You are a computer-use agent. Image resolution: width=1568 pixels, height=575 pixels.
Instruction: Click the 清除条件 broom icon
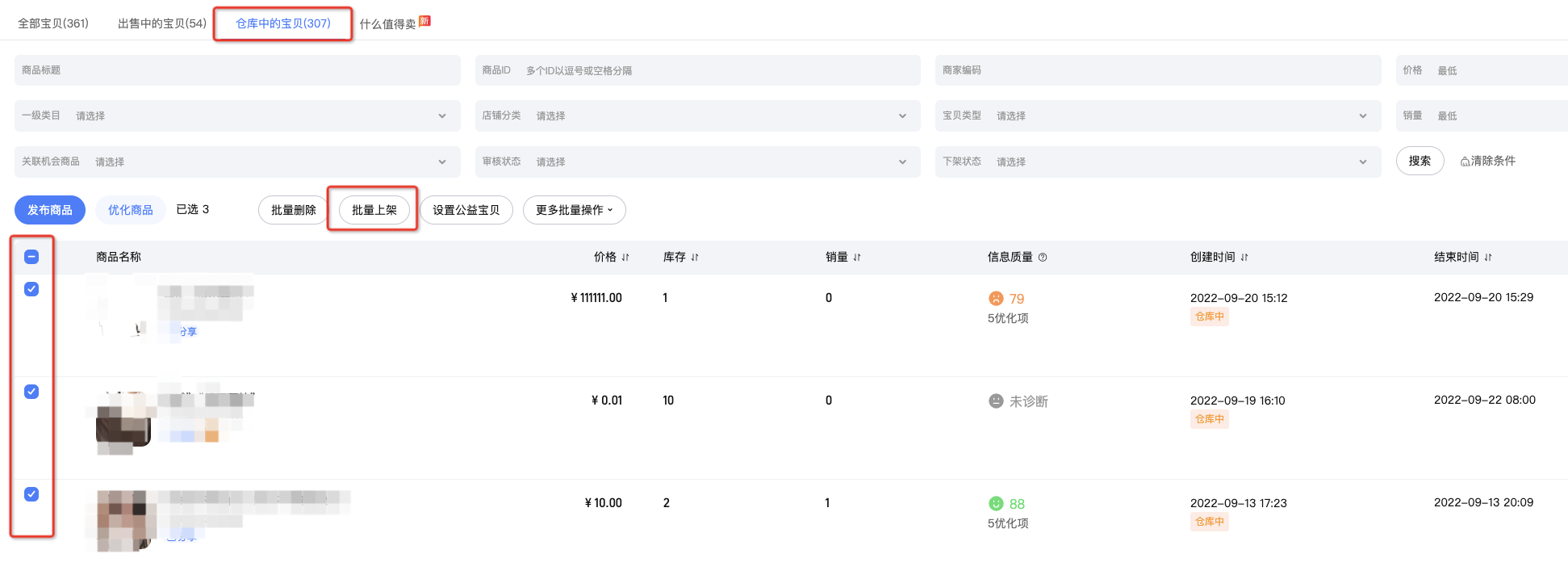click(1465, 162)
